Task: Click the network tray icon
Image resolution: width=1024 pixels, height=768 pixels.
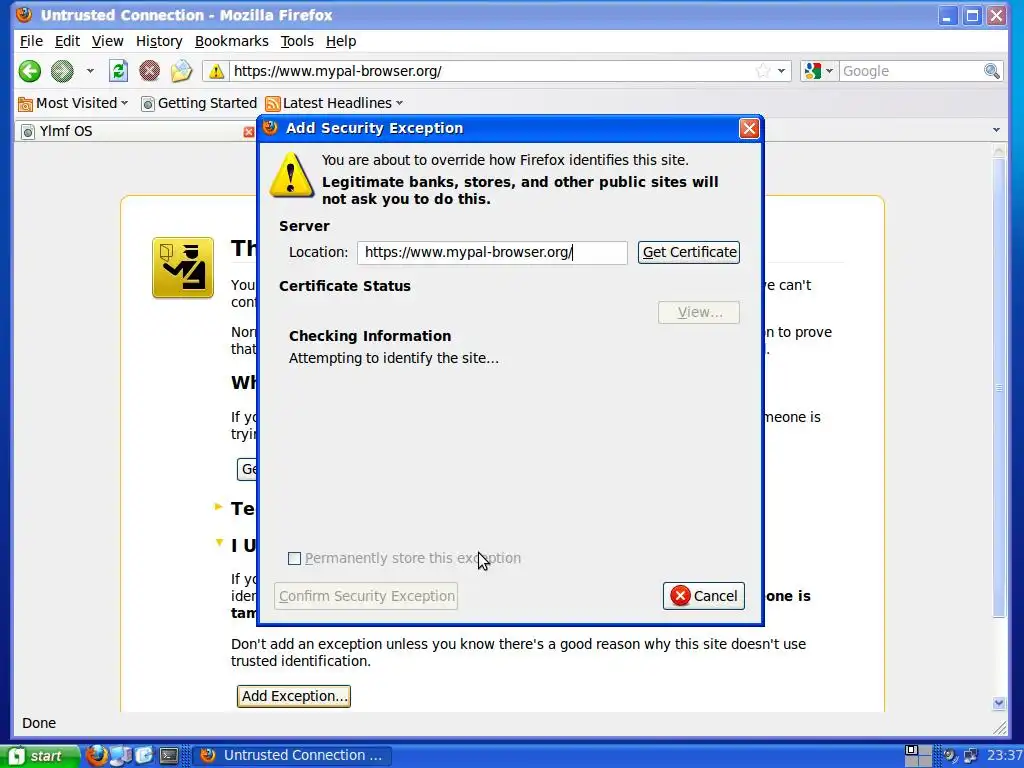Action: point(970,756)
